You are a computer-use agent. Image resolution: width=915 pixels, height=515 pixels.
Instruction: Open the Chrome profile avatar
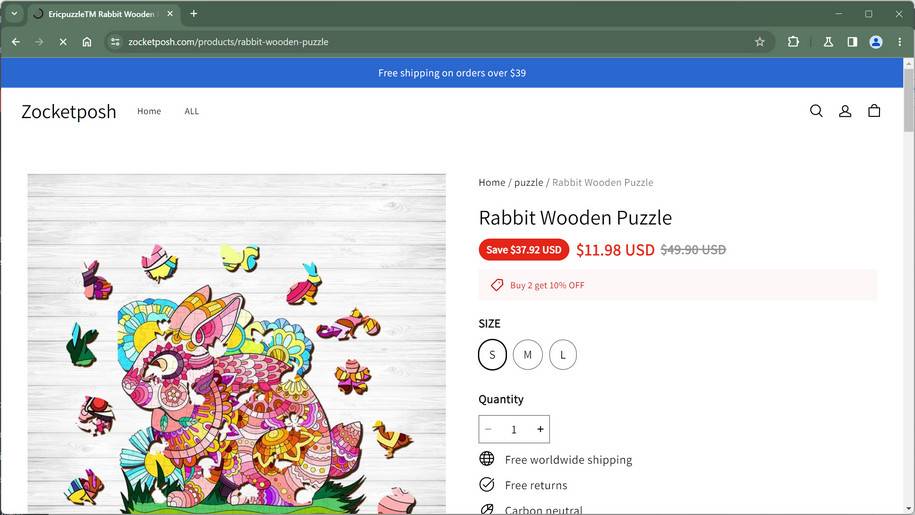pyautogui.click(x=876, y=42)
